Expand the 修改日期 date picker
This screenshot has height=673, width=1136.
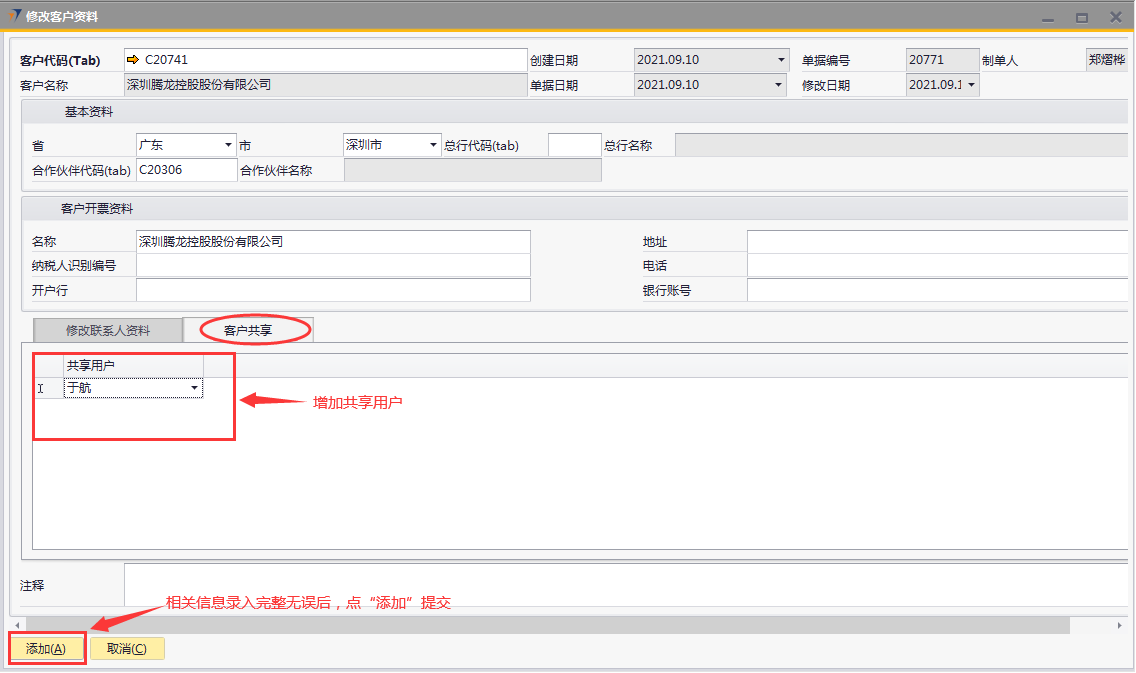coord(971,85)
